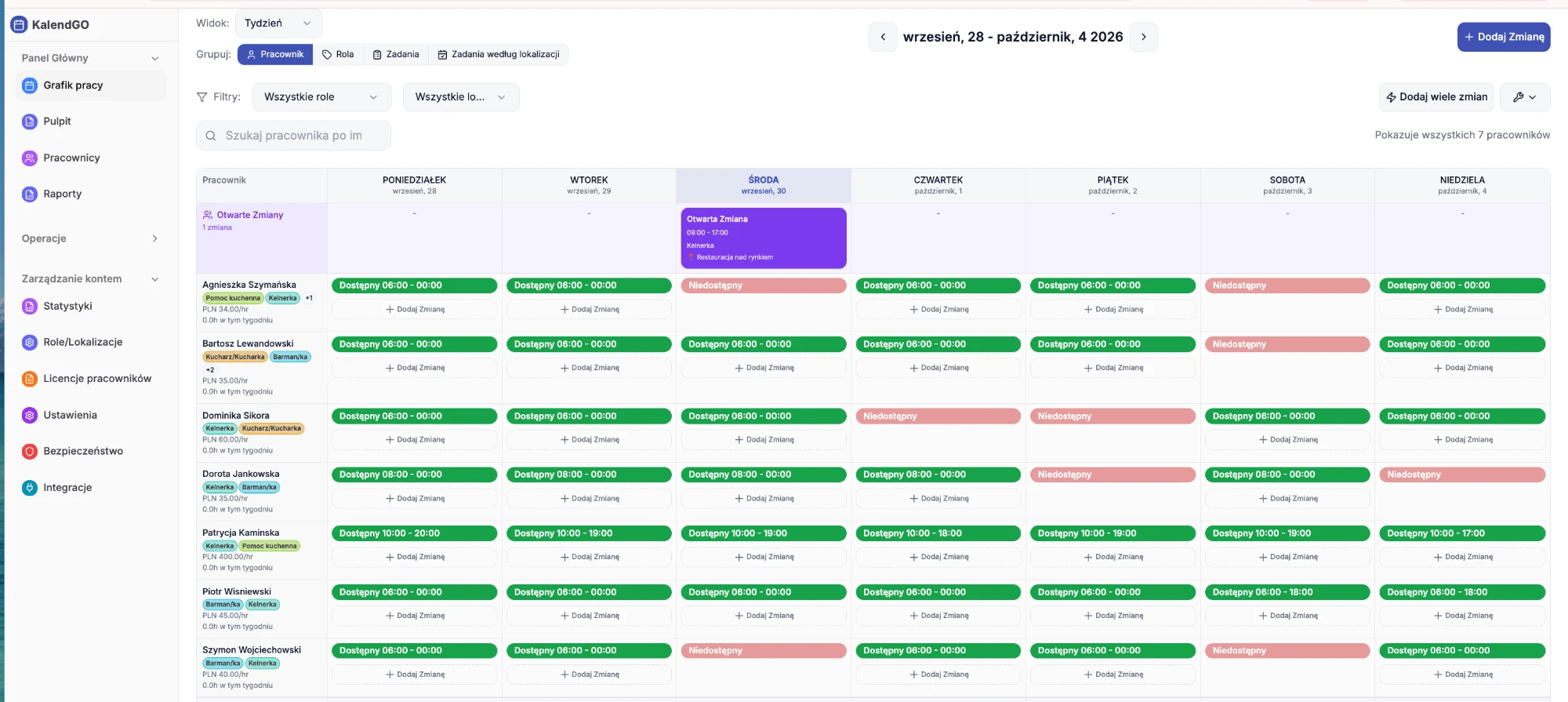
Task: Click Pomoc kuchenna tag for Agnieszka
Action: pyautogui.click(x=233, y=298)
